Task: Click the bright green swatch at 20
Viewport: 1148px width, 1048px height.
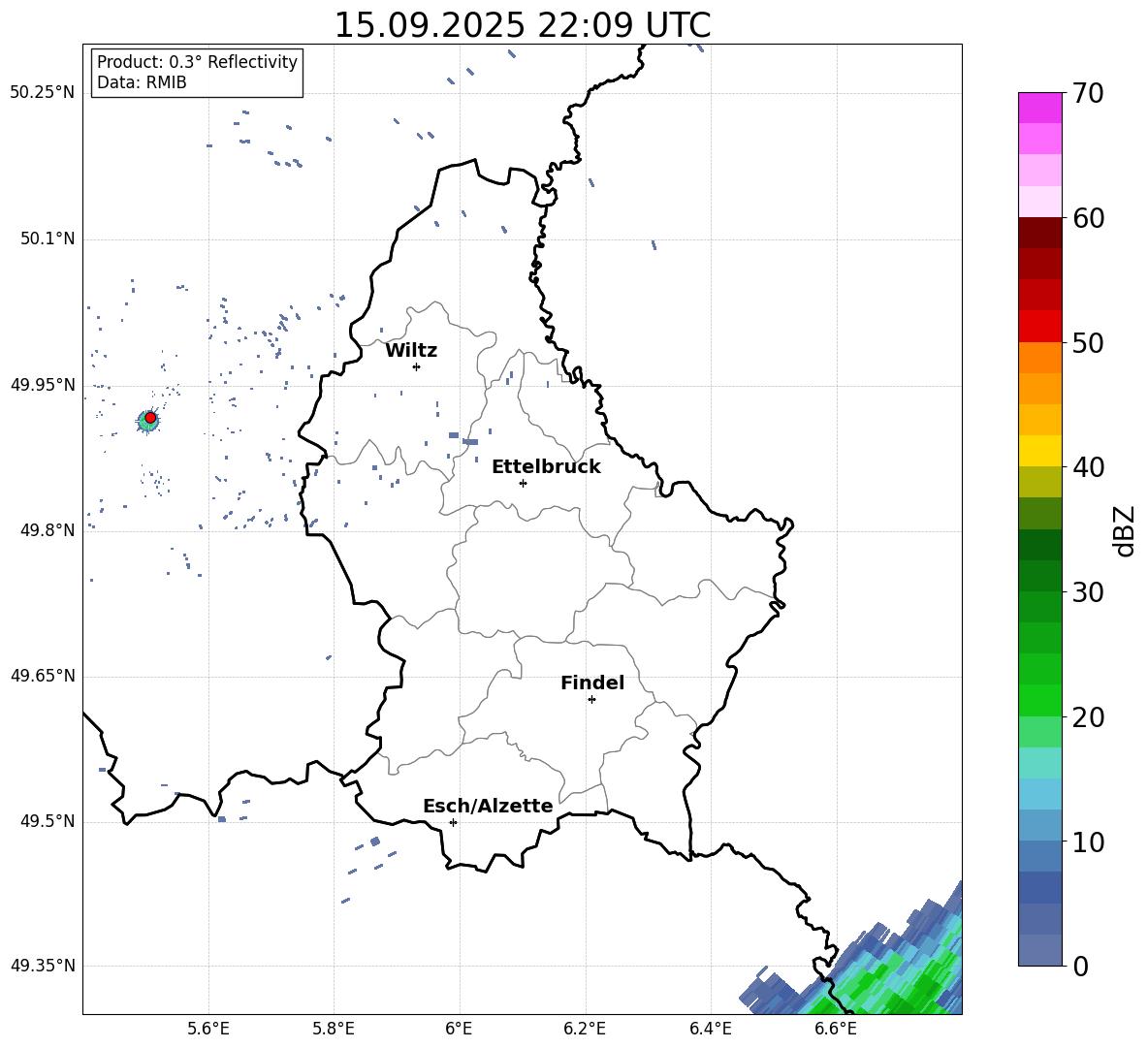Action: (x=1039, y=701)
